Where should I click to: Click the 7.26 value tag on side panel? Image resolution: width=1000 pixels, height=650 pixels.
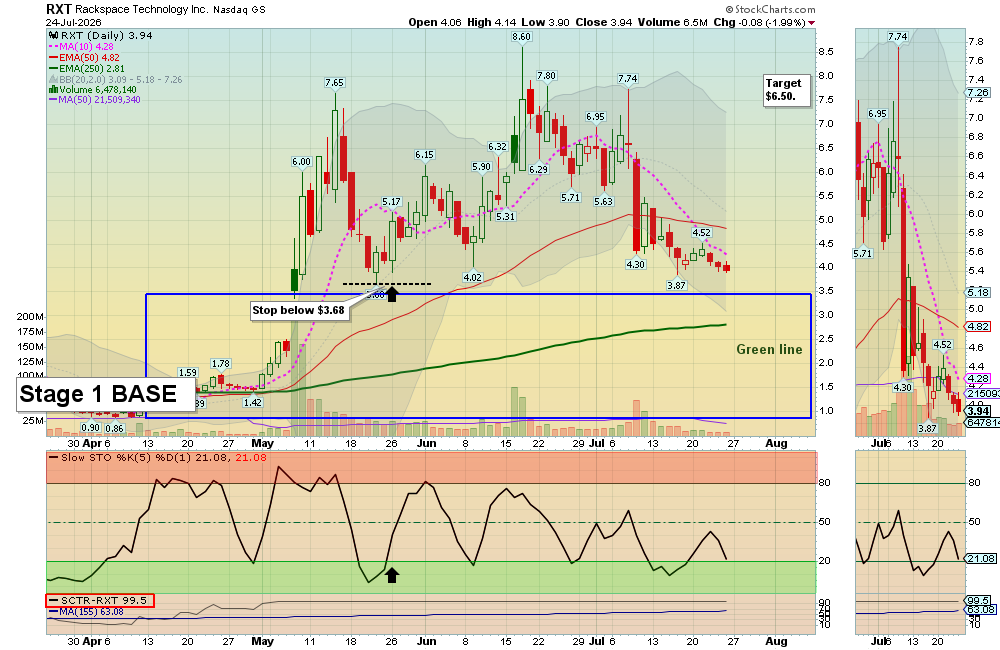pos(978,92)
